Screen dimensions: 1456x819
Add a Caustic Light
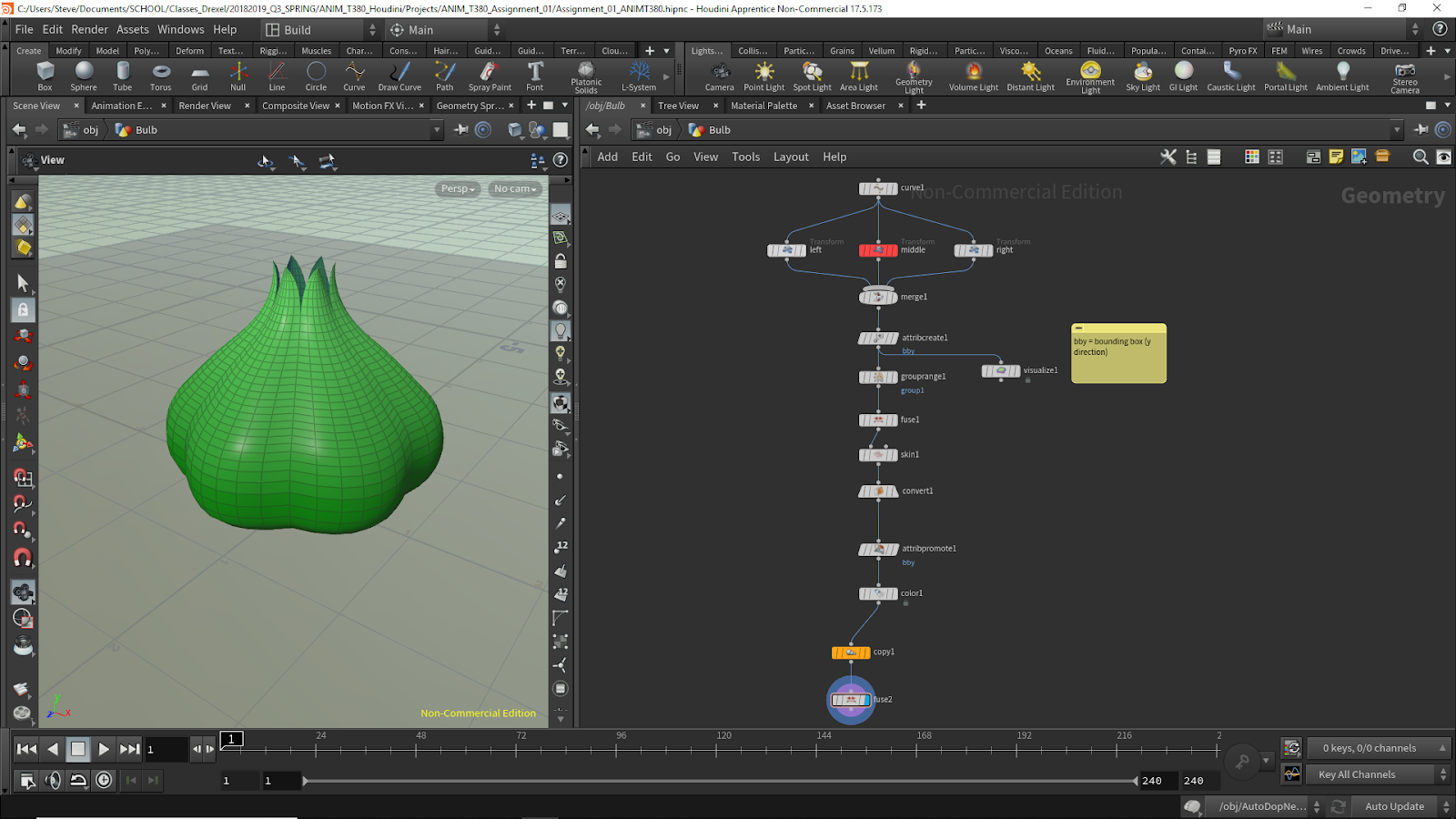(x=1231, y=76)
